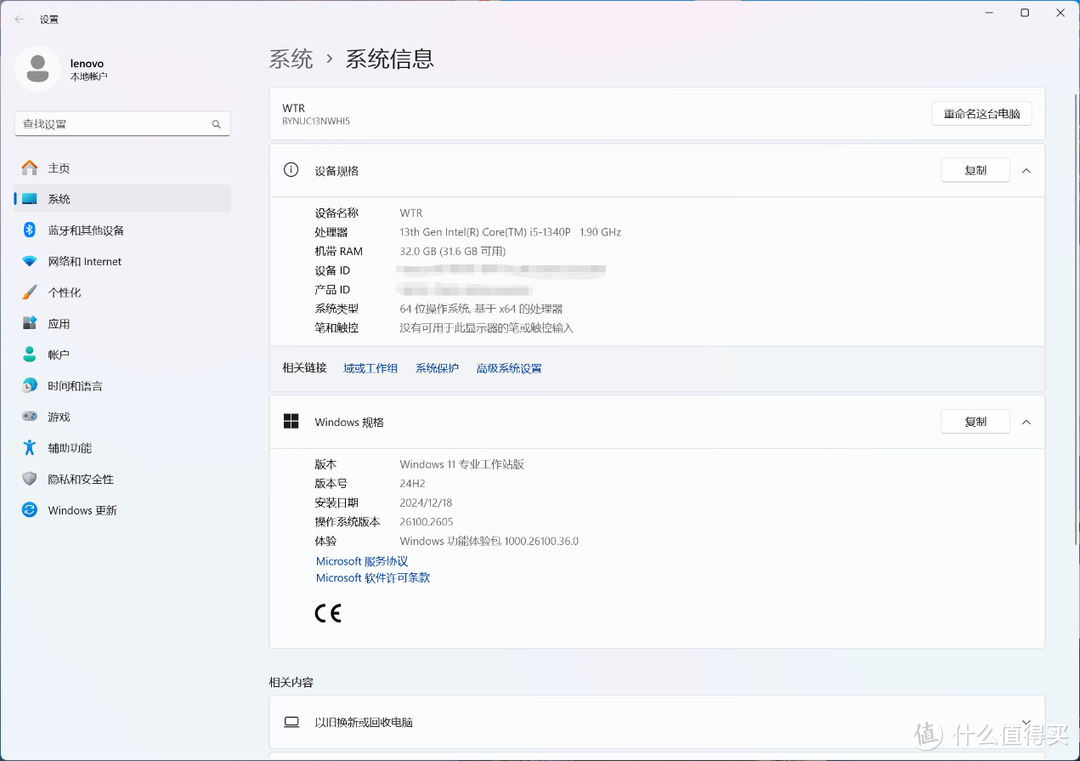Open 网络和 Internet settings
Viewport: 1080px width, 761px height.
[x=123, y=261]
